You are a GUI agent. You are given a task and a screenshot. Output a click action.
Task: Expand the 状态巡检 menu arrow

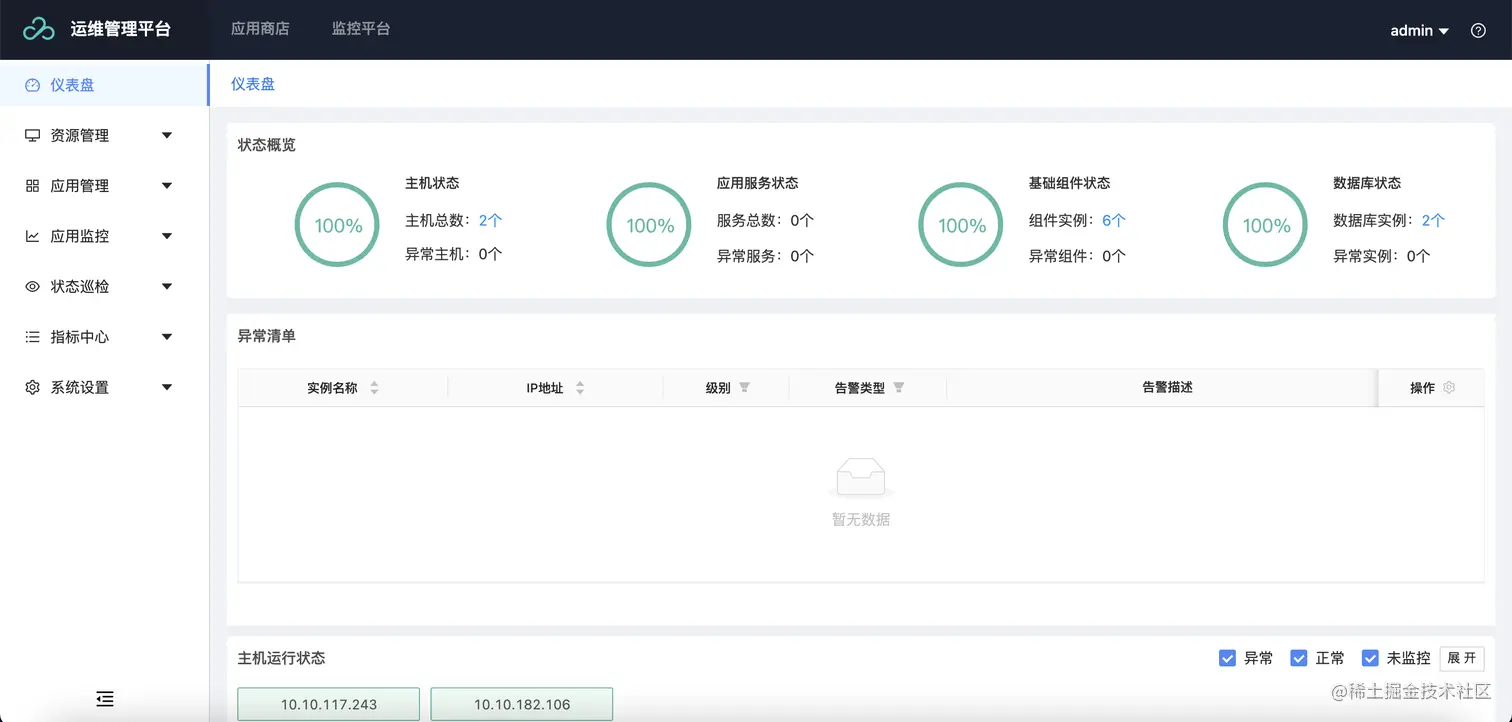tap(167, 287)
